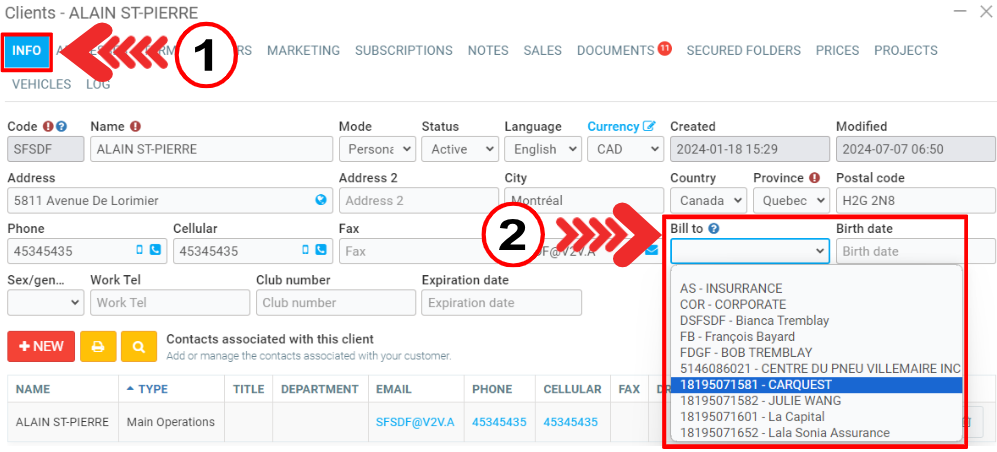This screenshot has width=997, height=452.
Task: Open the Mode dropdown
Action: click(x=376, y=149)
